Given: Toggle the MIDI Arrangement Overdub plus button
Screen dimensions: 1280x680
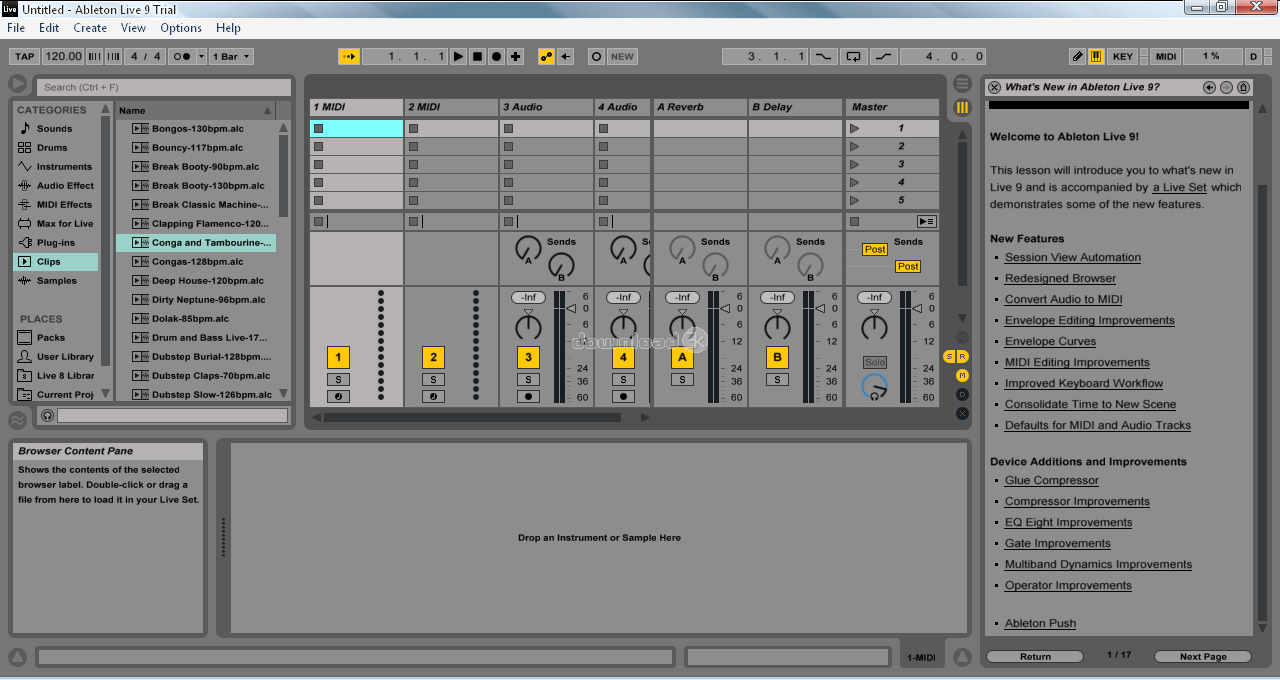Looking at the screenshot, I should click(x=515, y=57).
